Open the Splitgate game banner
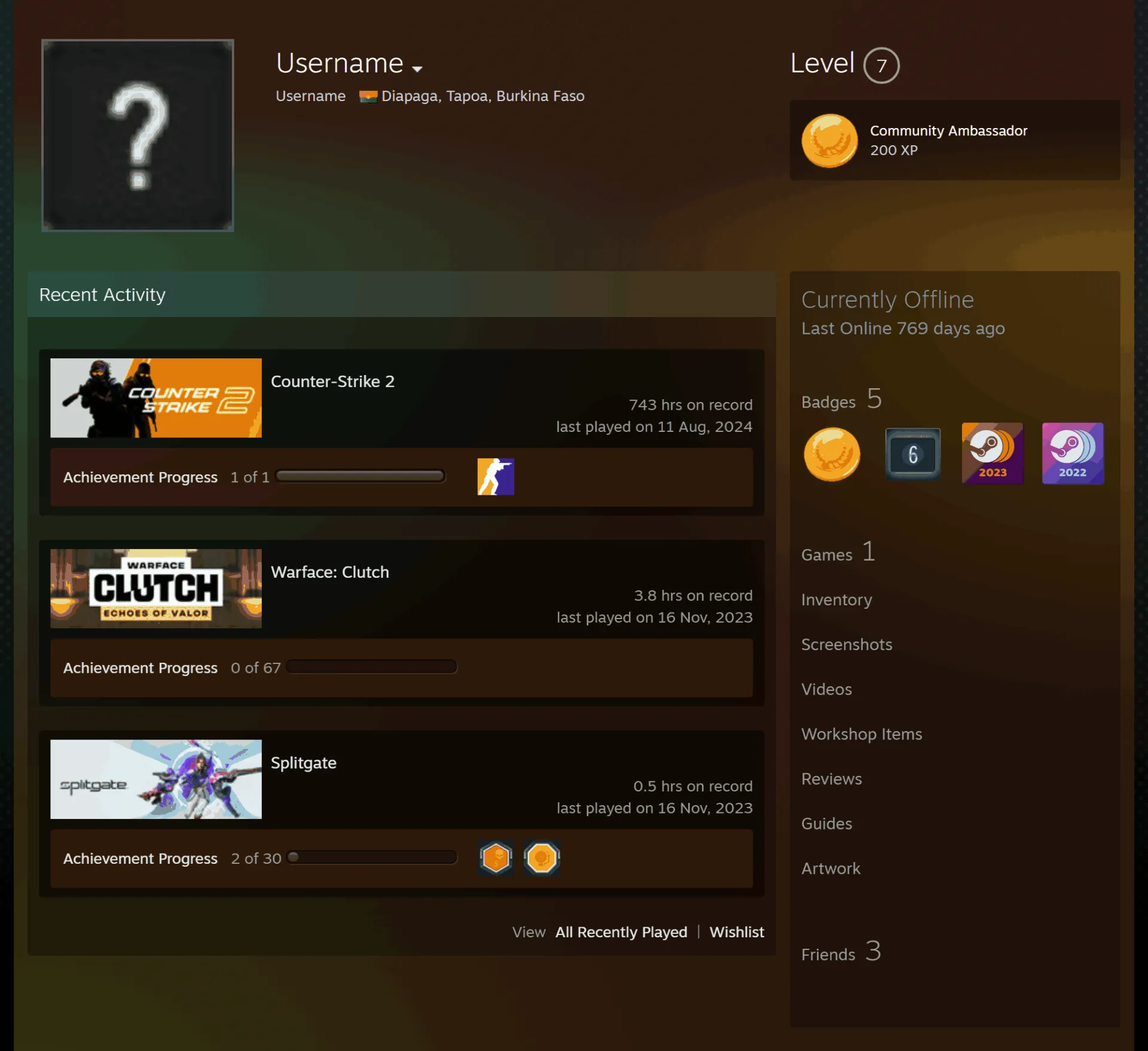1148x1051 pixels. [x=156, y=779]
